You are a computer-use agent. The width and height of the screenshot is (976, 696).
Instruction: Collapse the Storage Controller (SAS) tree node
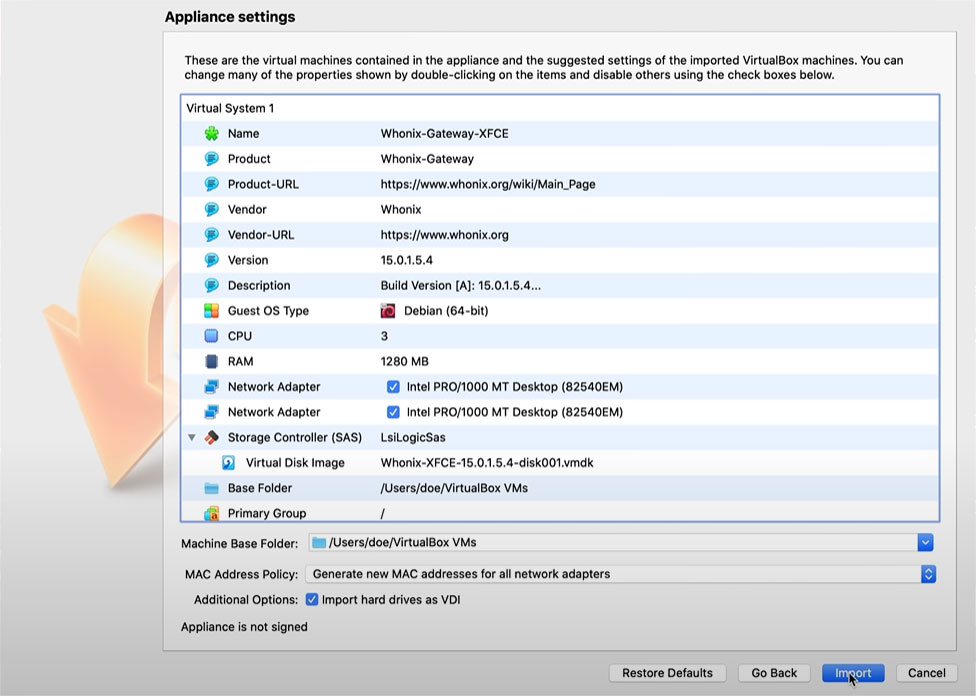(x=192, y=437)
